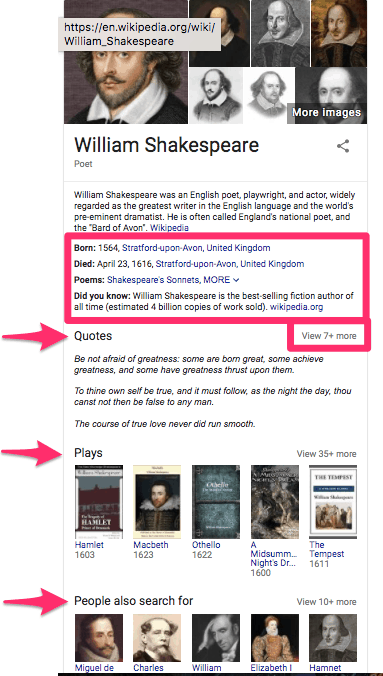Click the wikipedia.org source link
The width and height of the screenshot is (383, 676).
coord(297,307)
